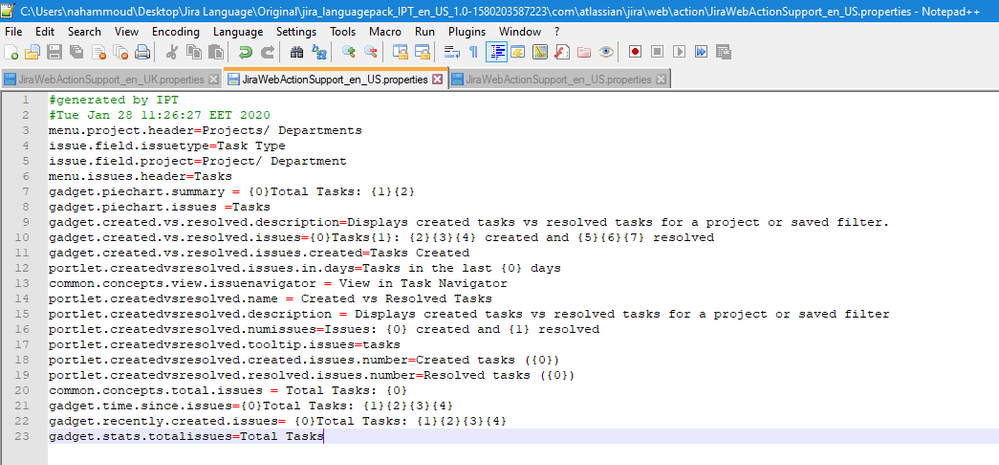Zoom out using the magnifier minus icon
Viewport: 999px width, 465px height.
370,52
